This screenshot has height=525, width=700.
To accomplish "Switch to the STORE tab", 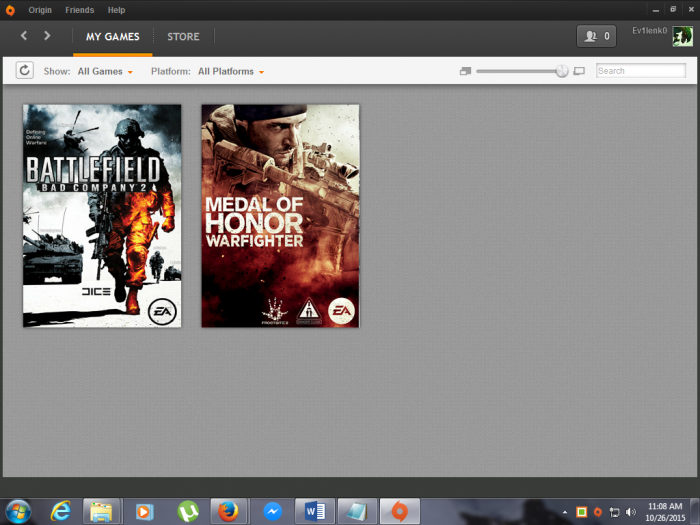I will (x=183, y=37).
